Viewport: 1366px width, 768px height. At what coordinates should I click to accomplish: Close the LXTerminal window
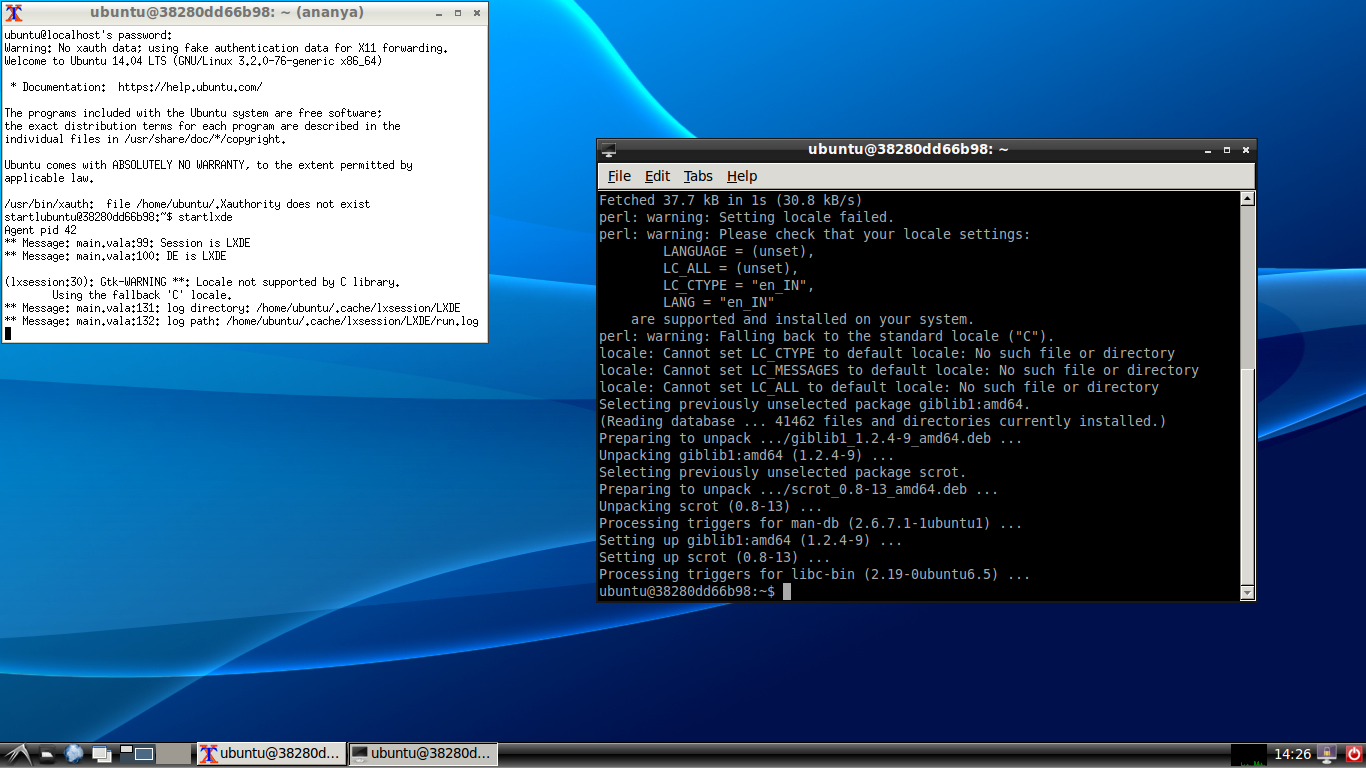1245,150
